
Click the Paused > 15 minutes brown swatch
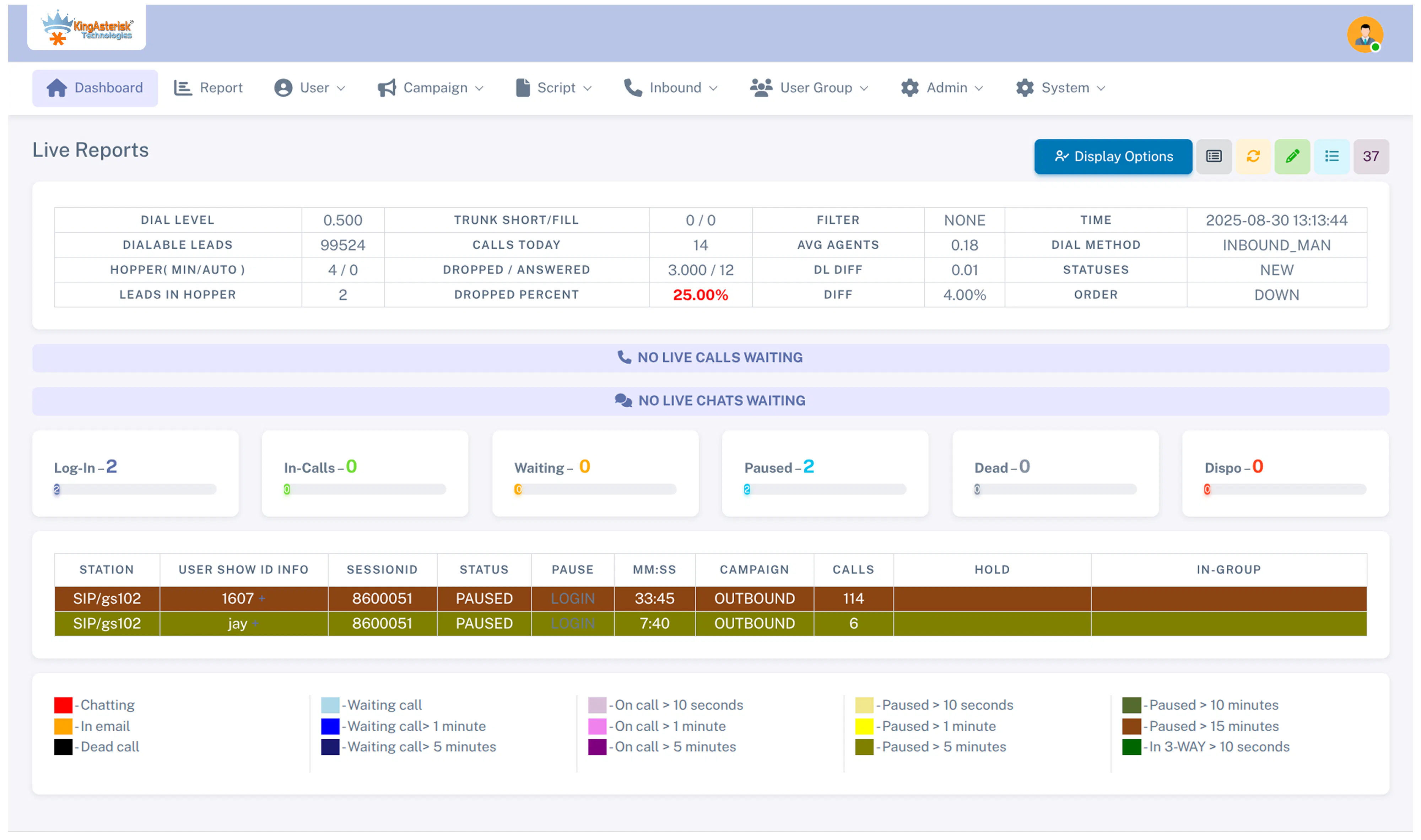coord(1131,726)
